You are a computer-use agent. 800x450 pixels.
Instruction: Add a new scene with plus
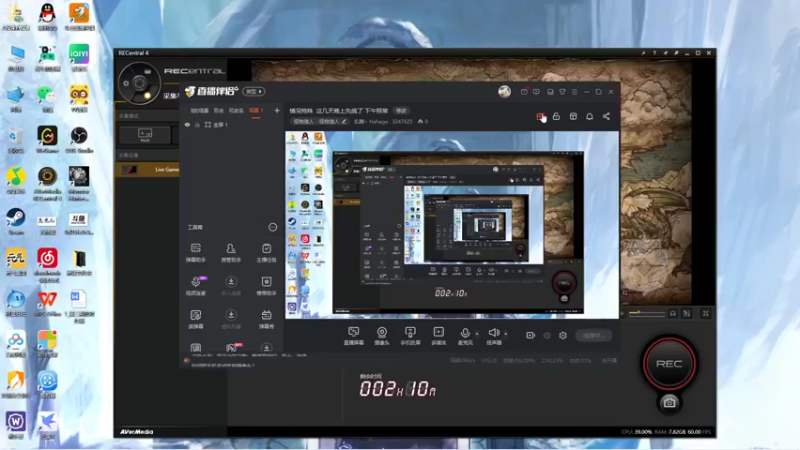click(x=277, y=110)
